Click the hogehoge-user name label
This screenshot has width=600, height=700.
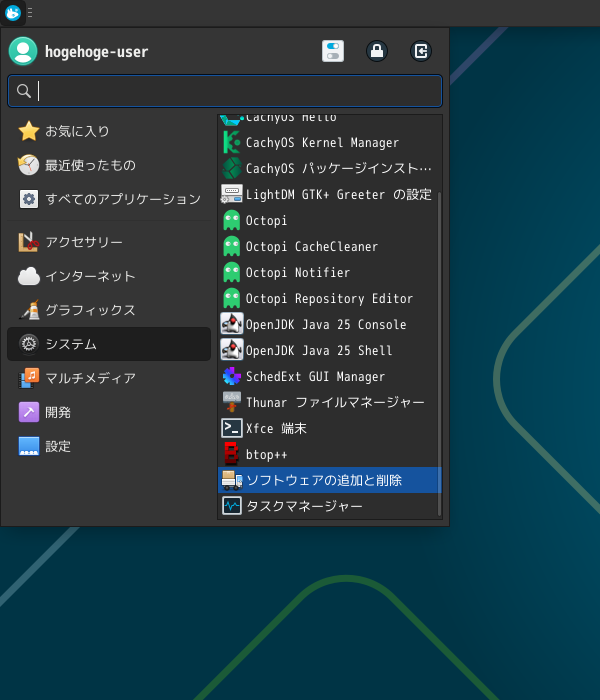(x=96, y=52)
